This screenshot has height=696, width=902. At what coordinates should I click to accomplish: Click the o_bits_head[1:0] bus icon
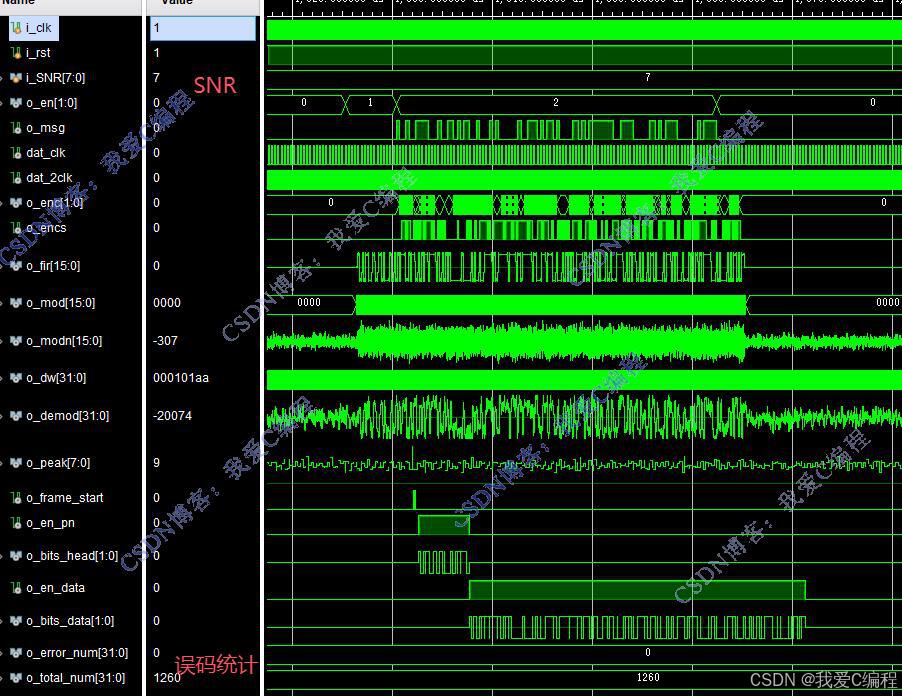pyautogui.click(x=16, y=556)
